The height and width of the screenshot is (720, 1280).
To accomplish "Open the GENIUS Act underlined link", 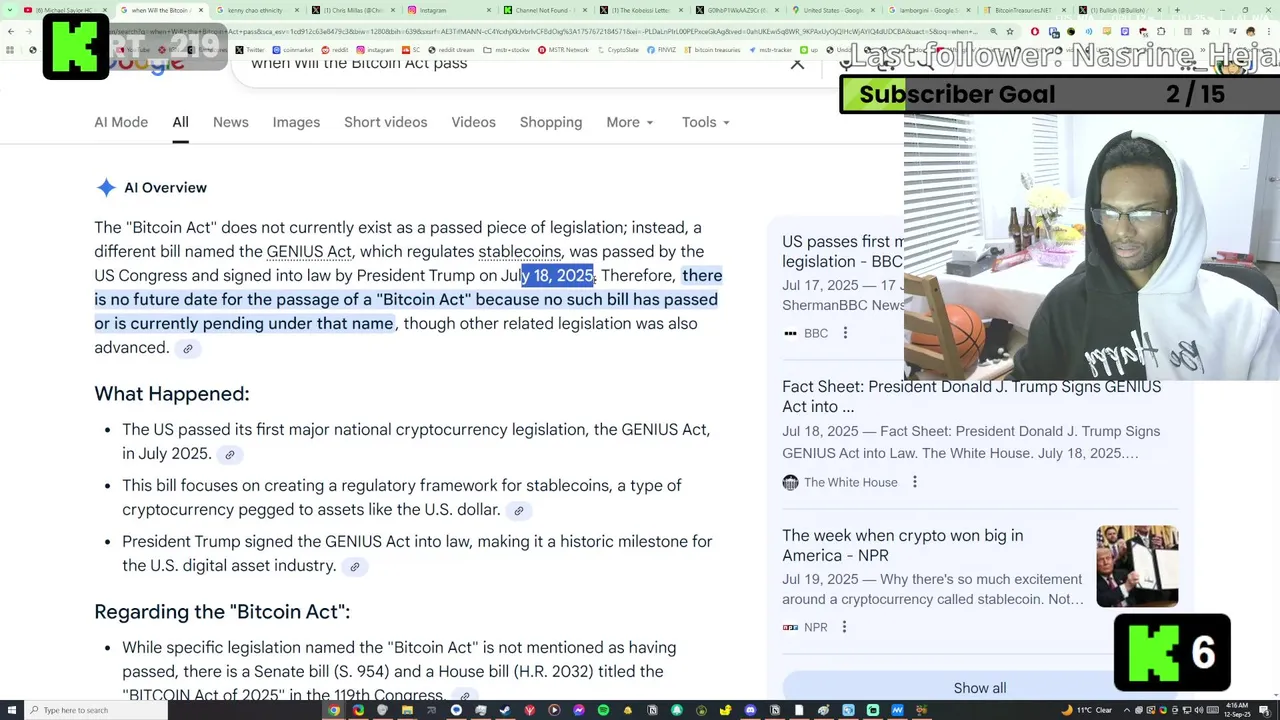I will pyautogui.click(x=309, y=252).
